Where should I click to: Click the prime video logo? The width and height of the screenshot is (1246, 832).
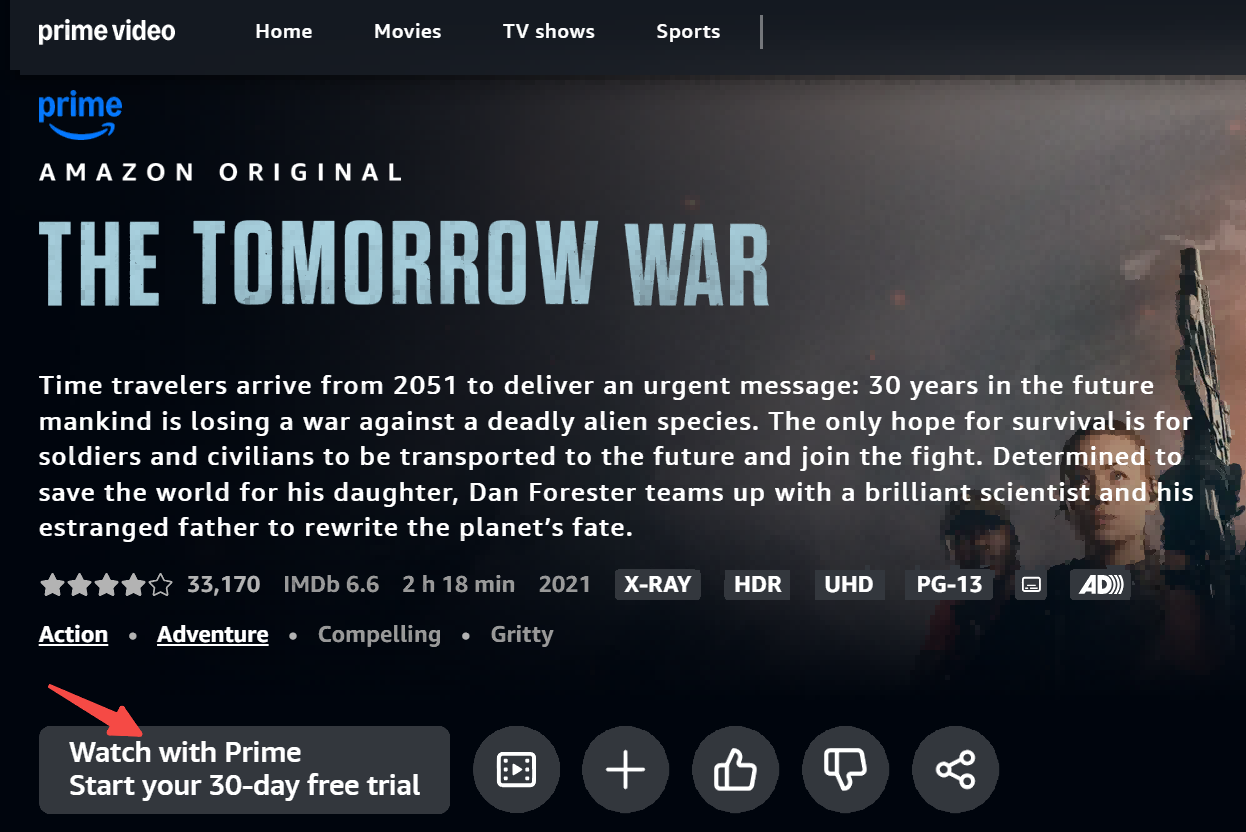(107, 31)
